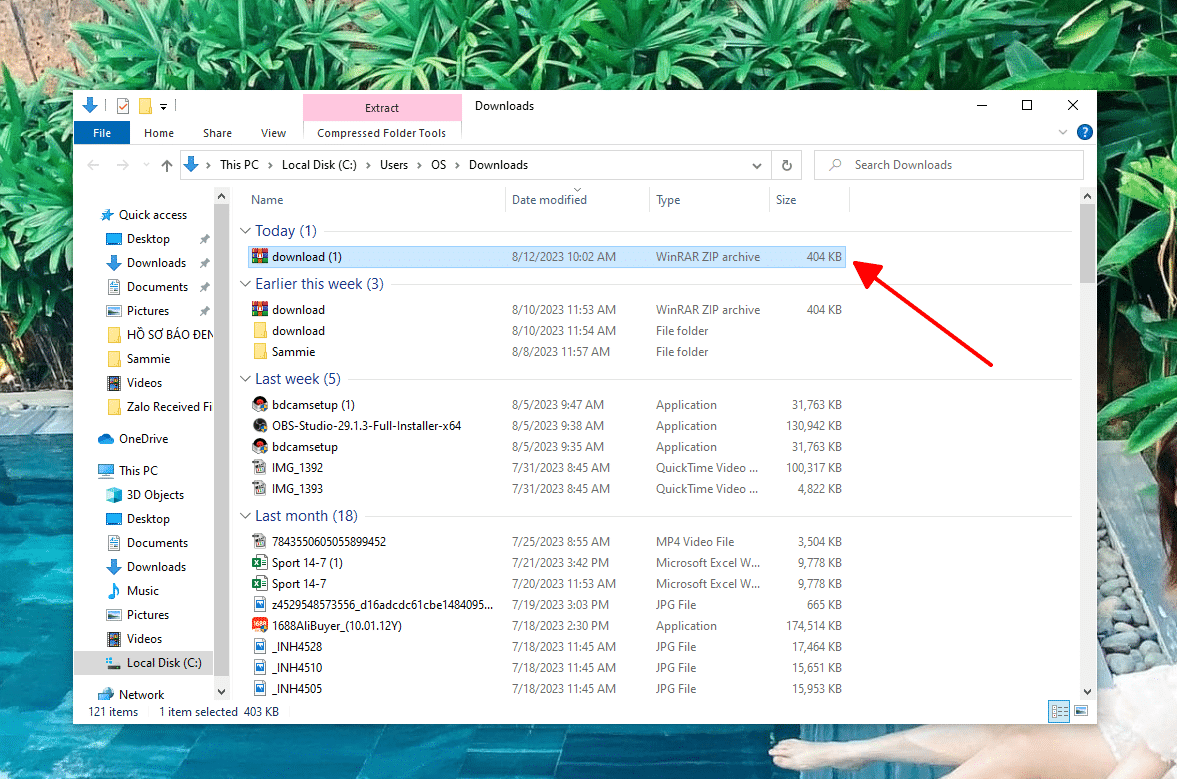Select the OBS-Studio-29.1.3 installer file
Screen dimensions: 1177x779
click(366, 426)
